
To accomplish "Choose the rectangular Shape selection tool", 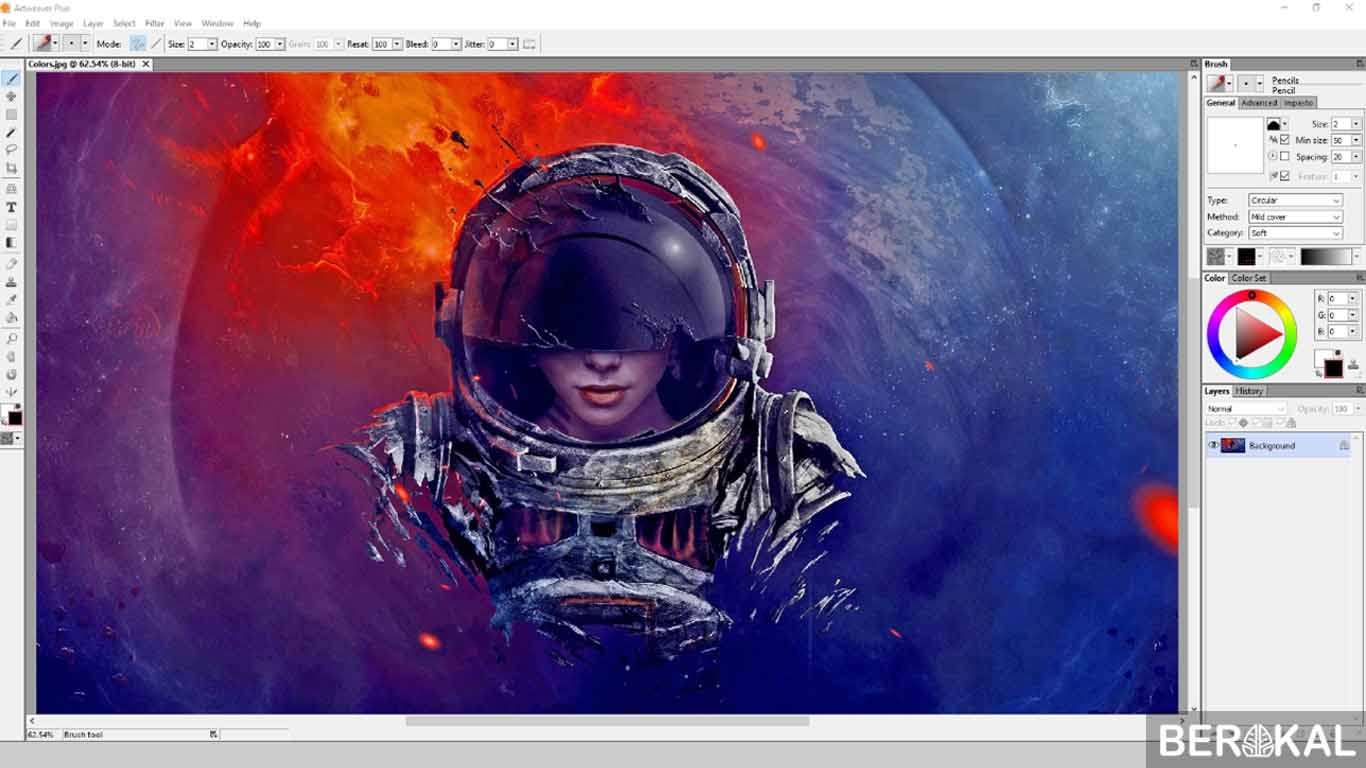I will tap(11, 114).
